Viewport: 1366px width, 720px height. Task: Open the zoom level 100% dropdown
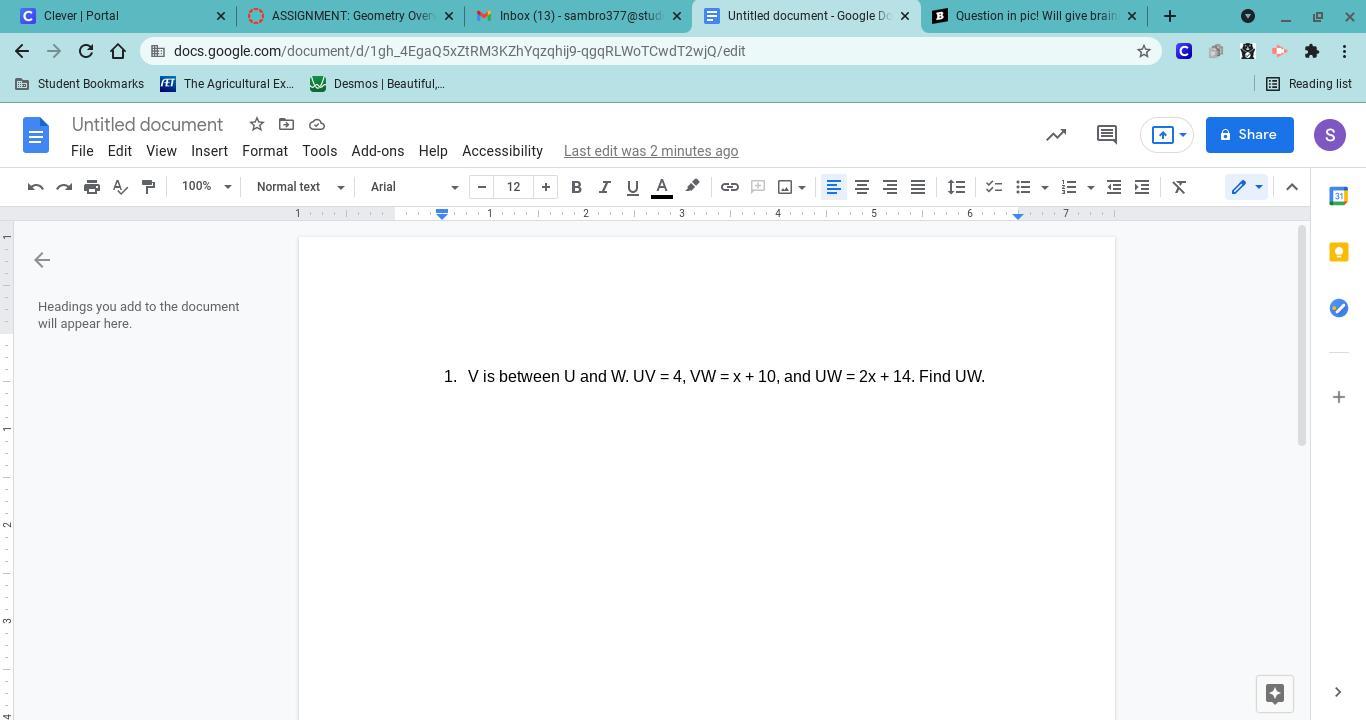click(205, 187)
